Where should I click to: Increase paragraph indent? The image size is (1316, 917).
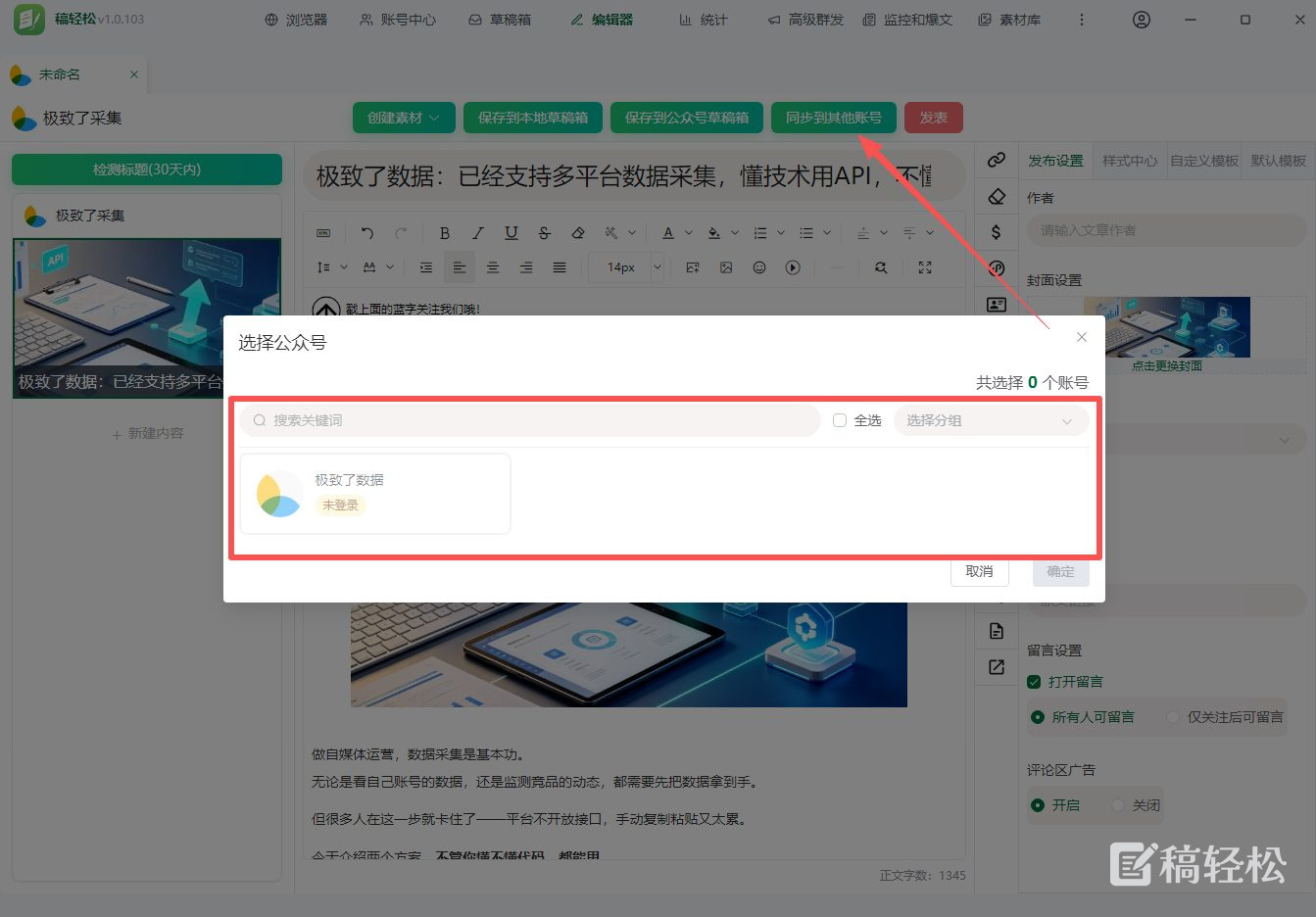tap(425, 267)
